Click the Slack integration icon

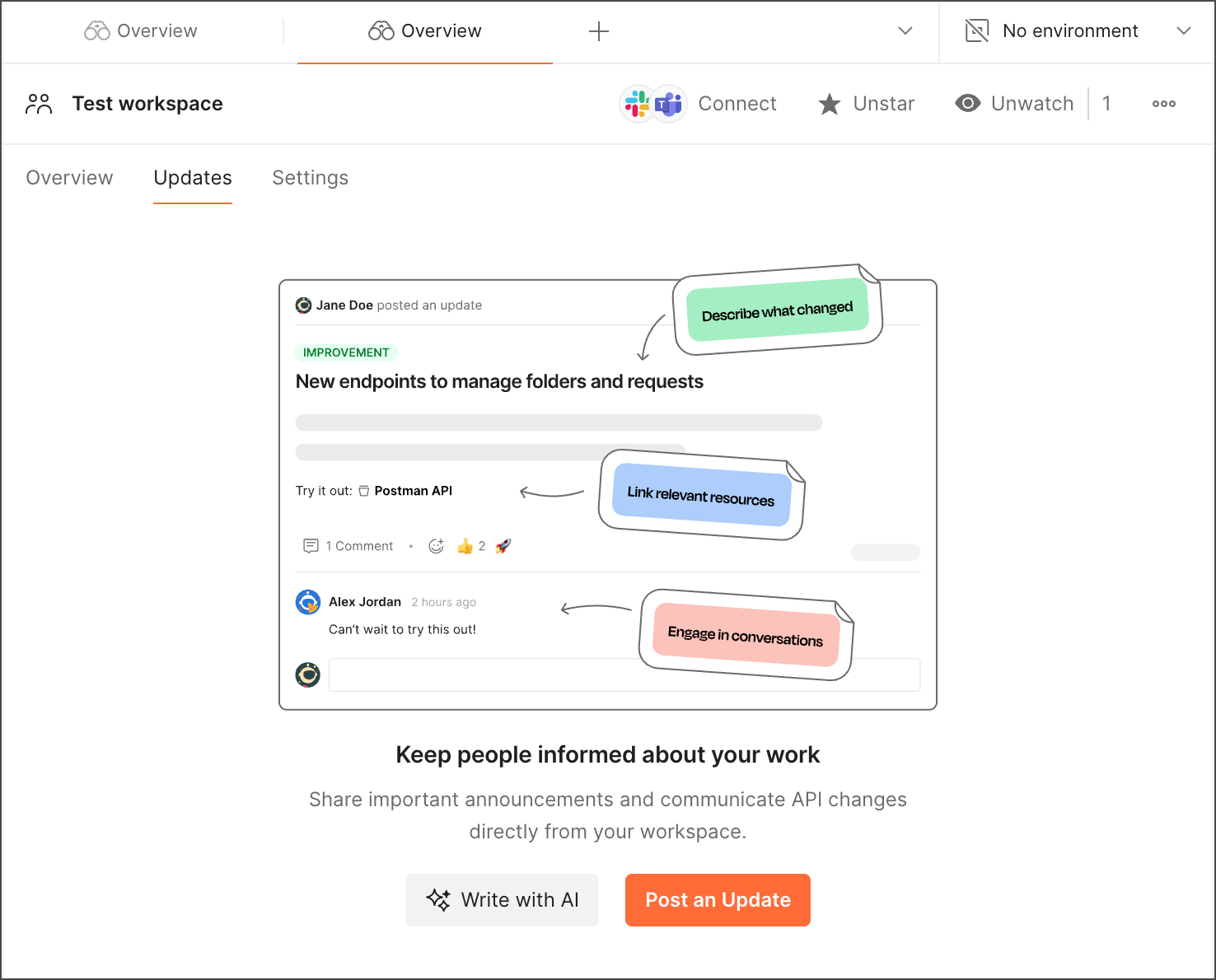tap(637, 104)
